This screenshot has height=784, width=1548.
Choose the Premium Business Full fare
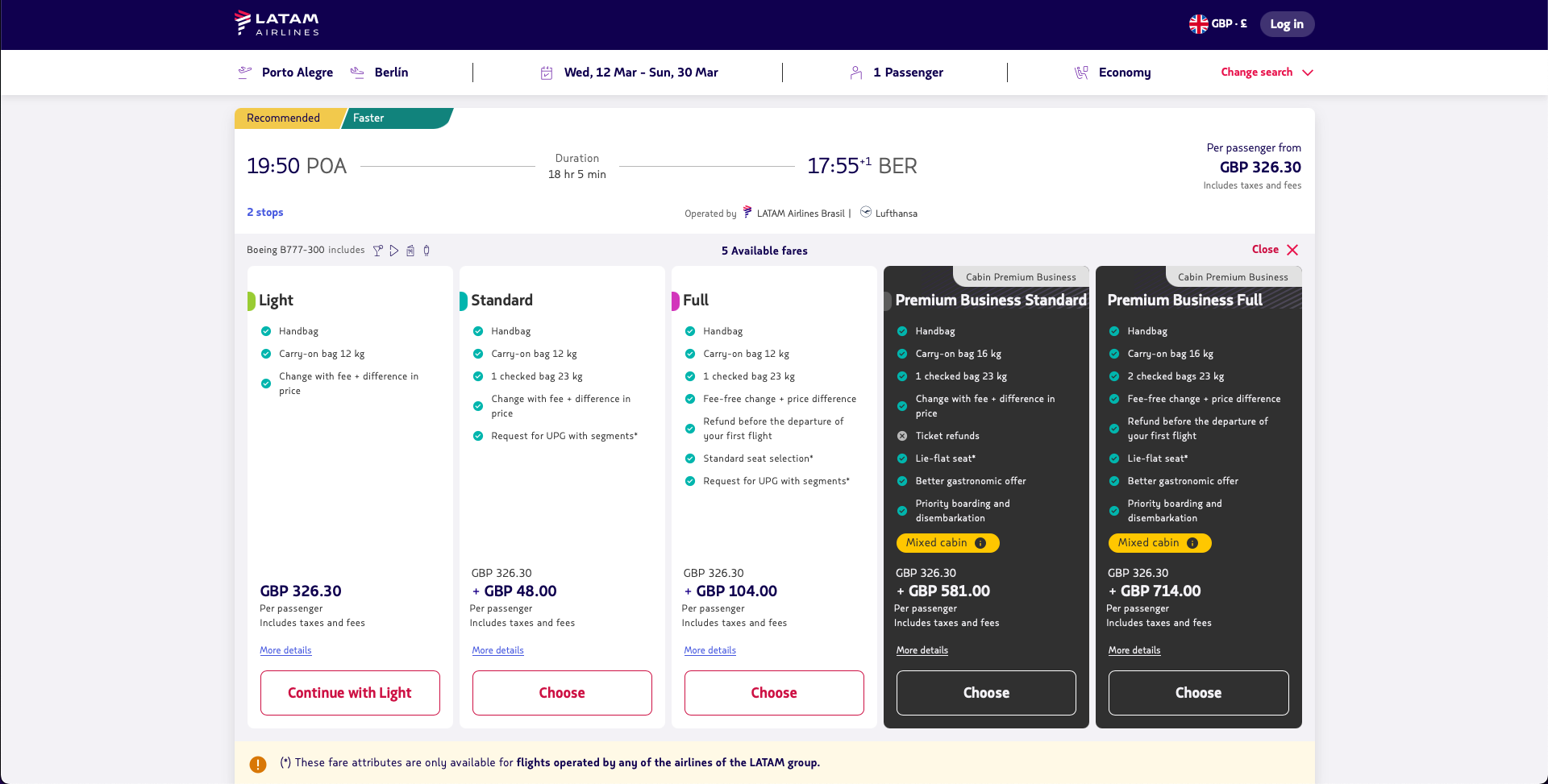[1198, 693]
